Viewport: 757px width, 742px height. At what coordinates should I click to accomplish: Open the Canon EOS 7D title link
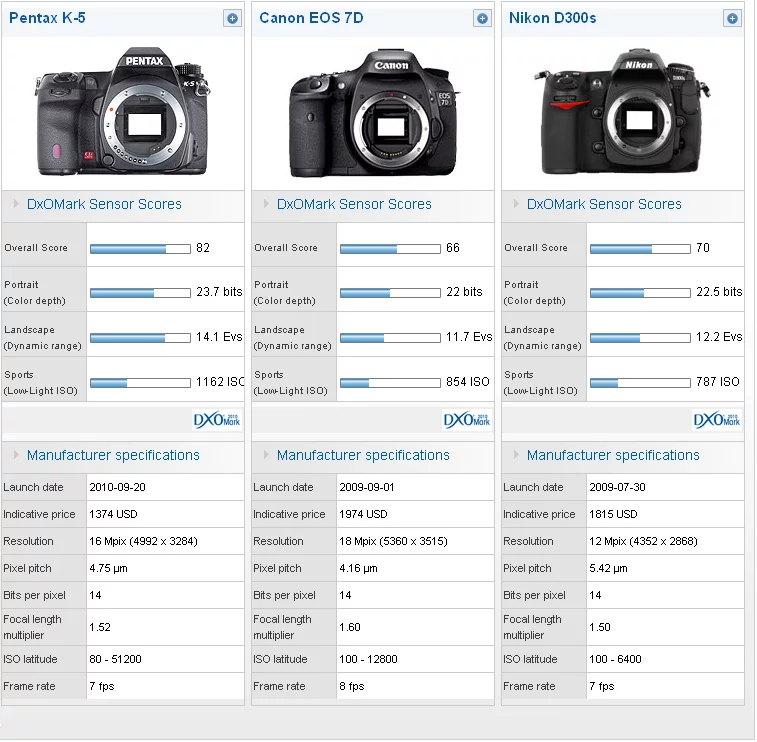(311, 18)
